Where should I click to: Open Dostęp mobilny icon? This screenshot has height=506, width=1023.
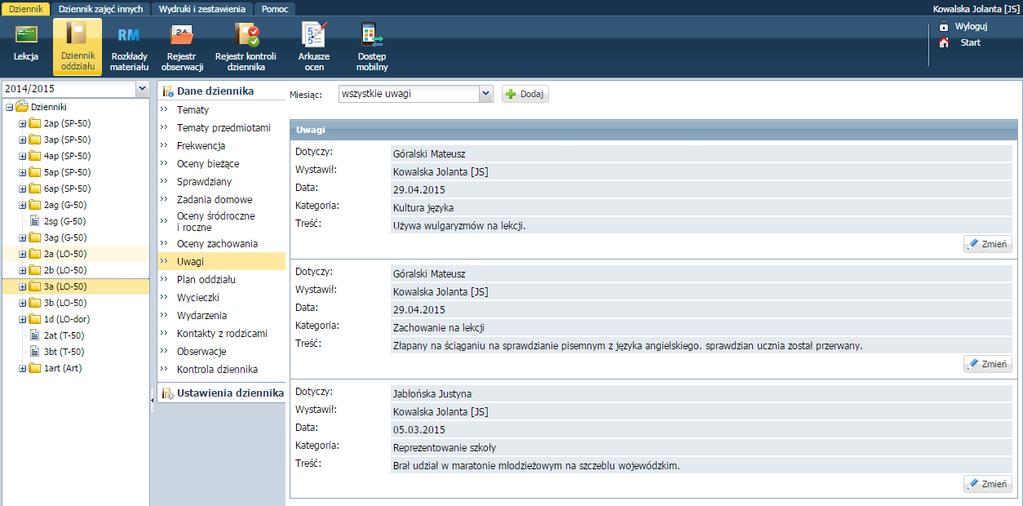click(x=372, y=35)
